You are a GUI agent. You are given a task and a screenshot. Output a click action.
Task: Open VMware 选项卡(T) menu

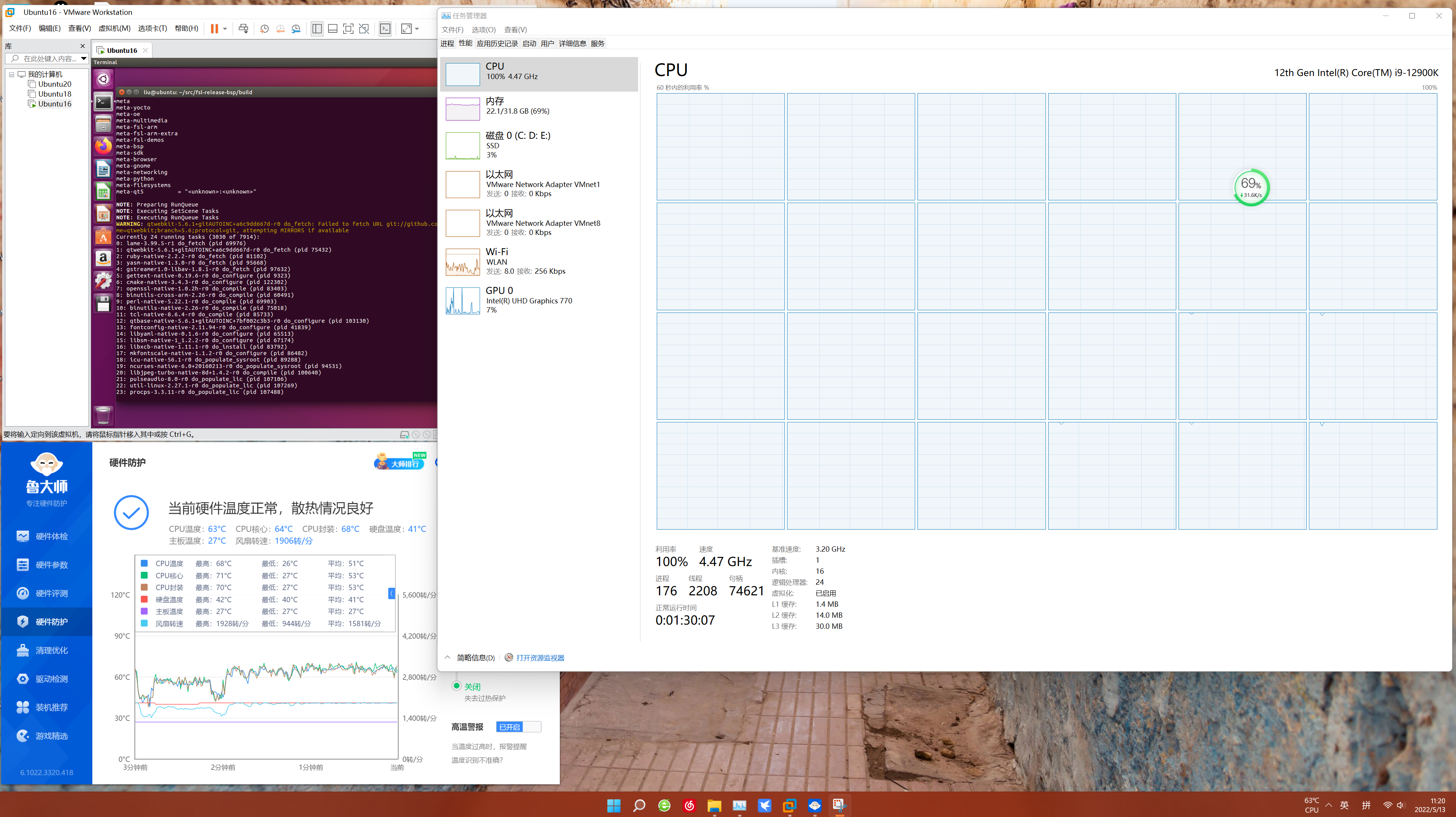point(153,28)
